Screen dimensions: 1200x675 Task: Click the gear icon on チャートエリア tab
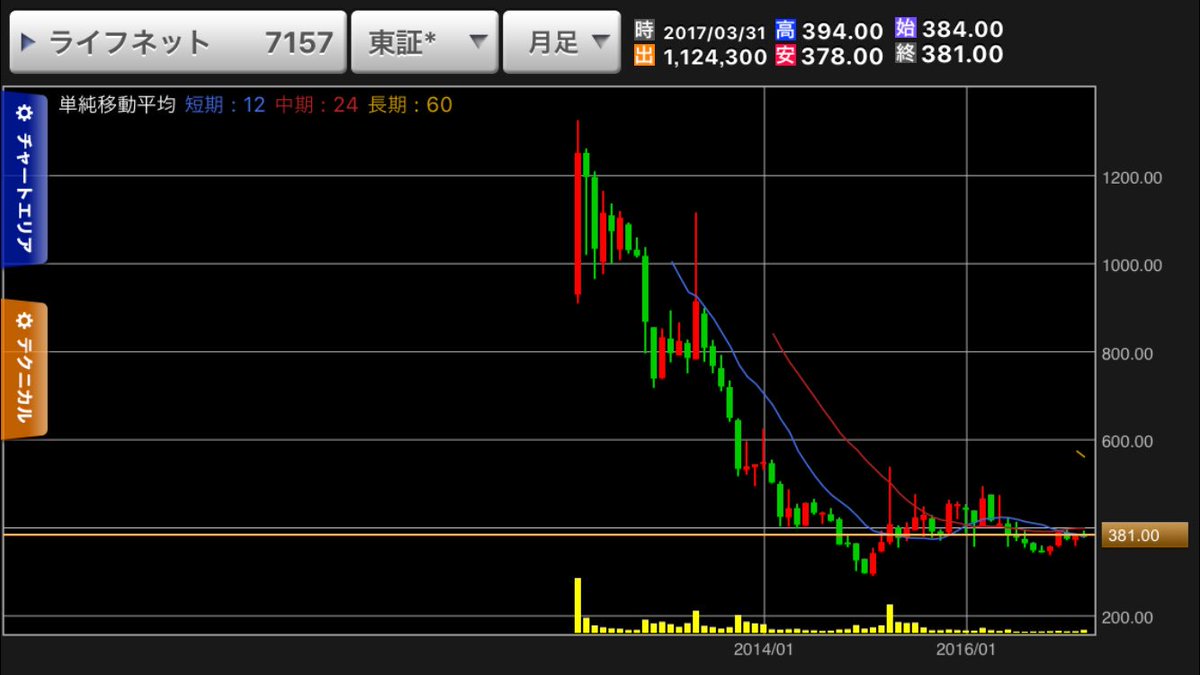(25, 112)
